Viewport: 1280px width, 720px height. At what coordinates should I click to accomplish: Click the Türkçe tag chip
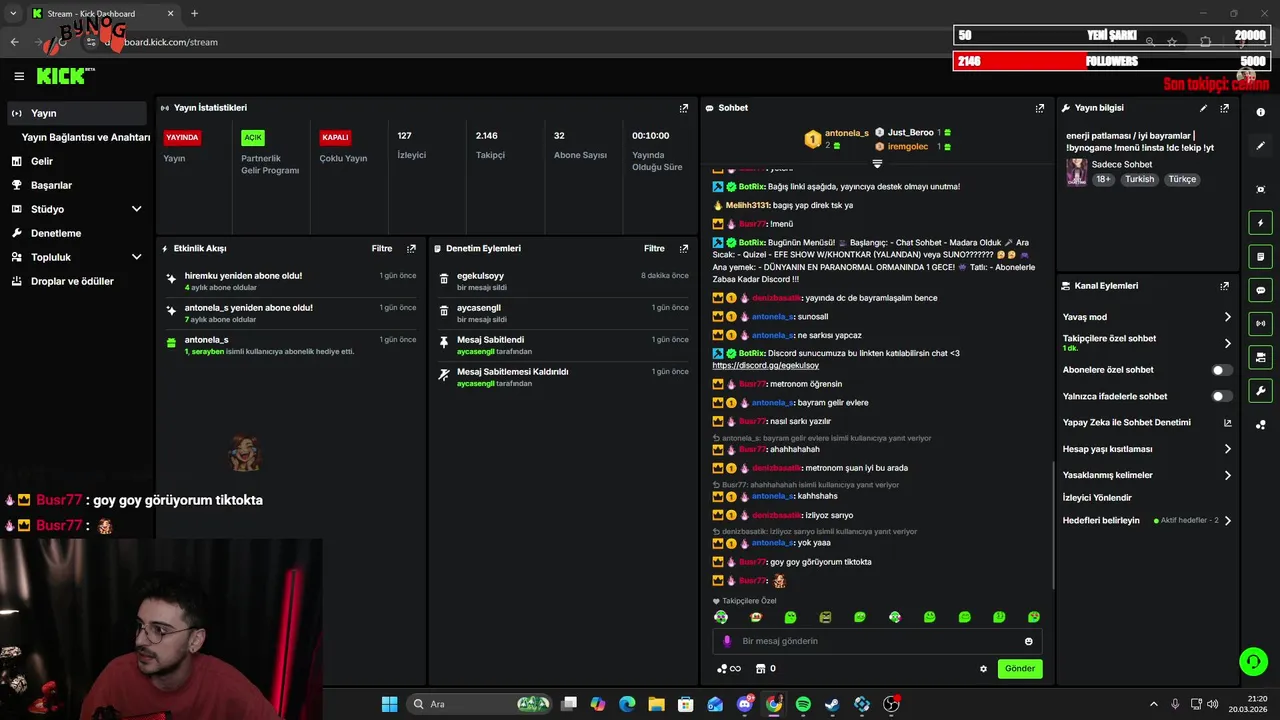point(1182,179)
